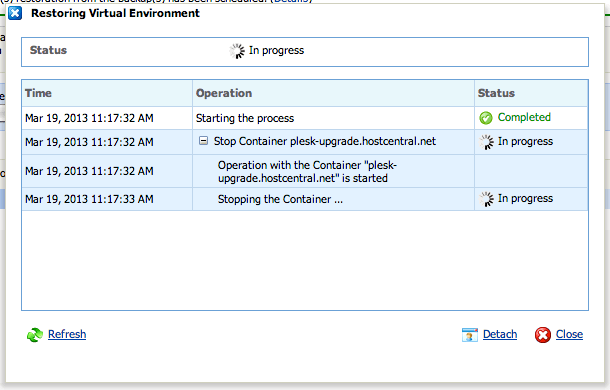The image size is (610, 390).
Task: Select the Detach link
Action: [500, 334]
